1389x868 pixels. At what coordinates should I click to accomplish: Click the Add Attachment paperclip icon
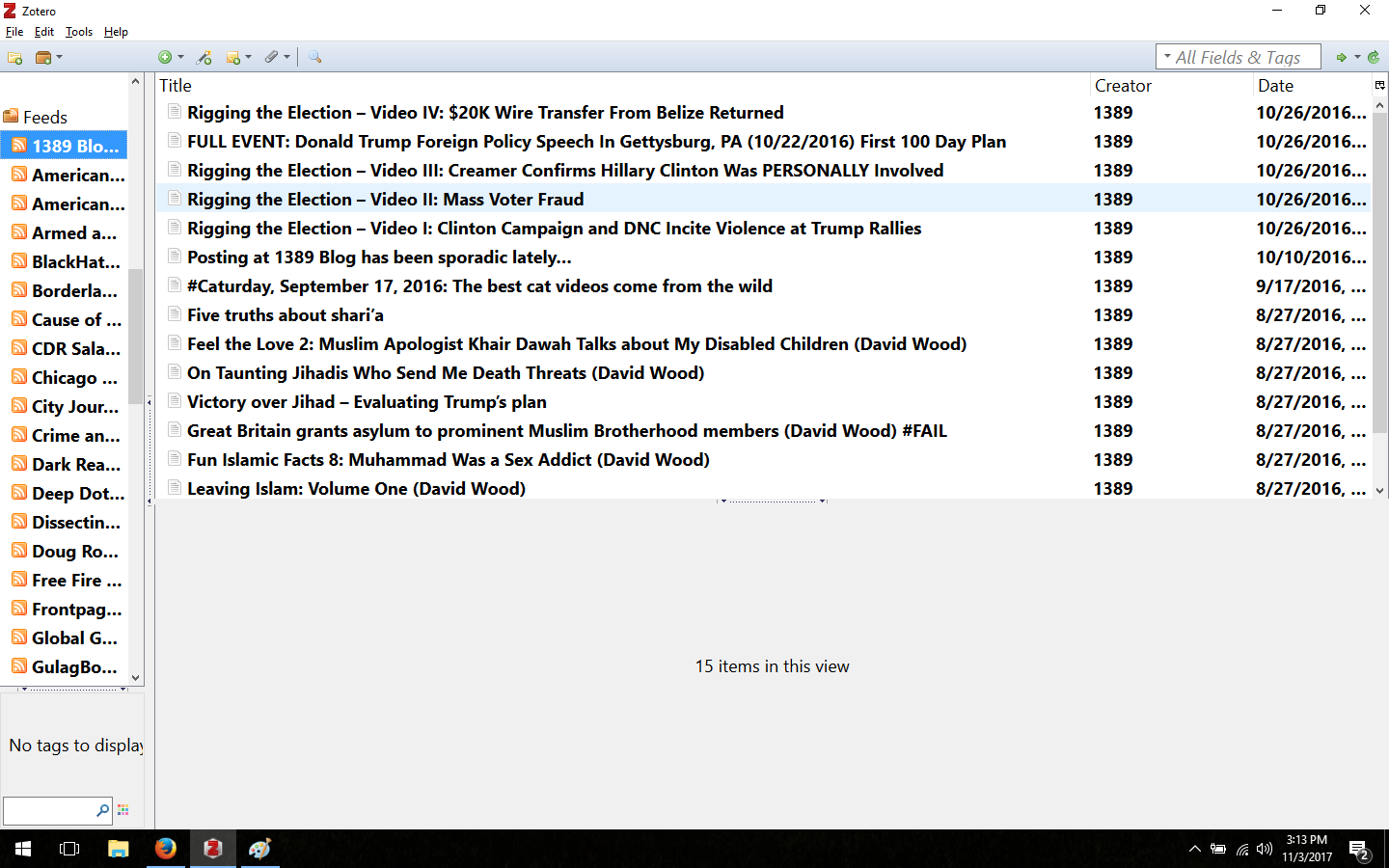click(272, 58)
